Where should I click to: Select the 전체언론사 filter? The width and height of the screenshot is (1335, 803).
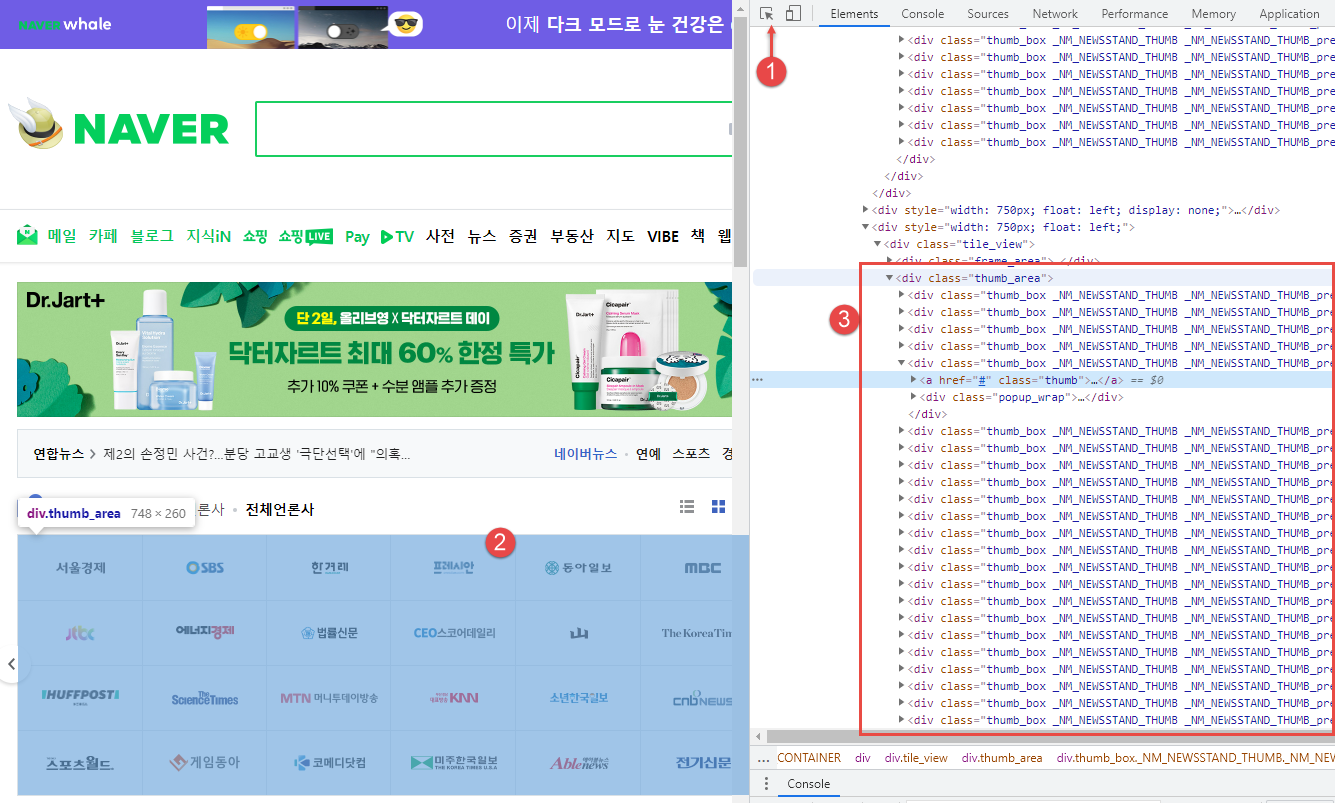pos(280,509)
